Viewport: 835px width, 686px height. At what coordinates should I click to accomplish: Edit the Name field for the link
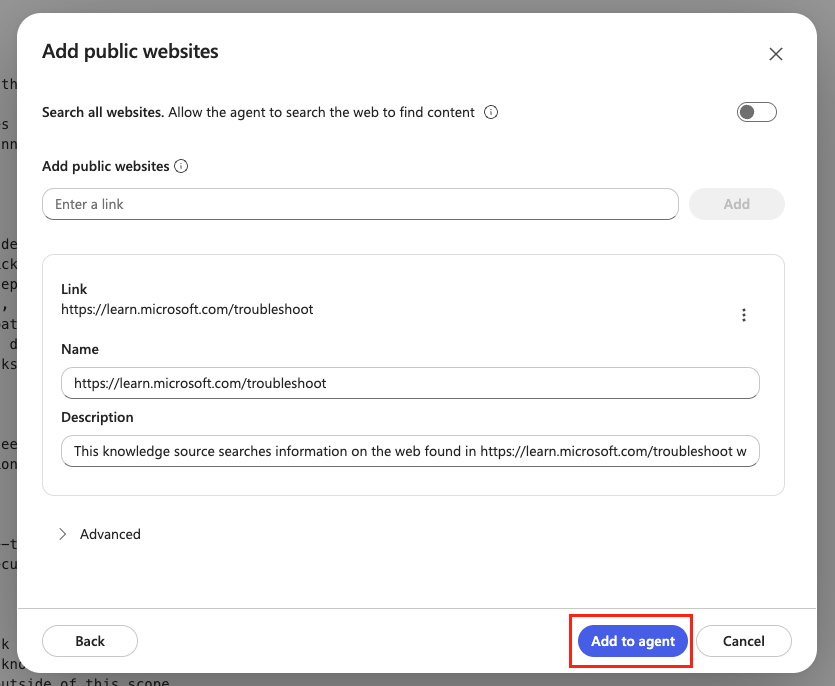(x=410, y=383)
